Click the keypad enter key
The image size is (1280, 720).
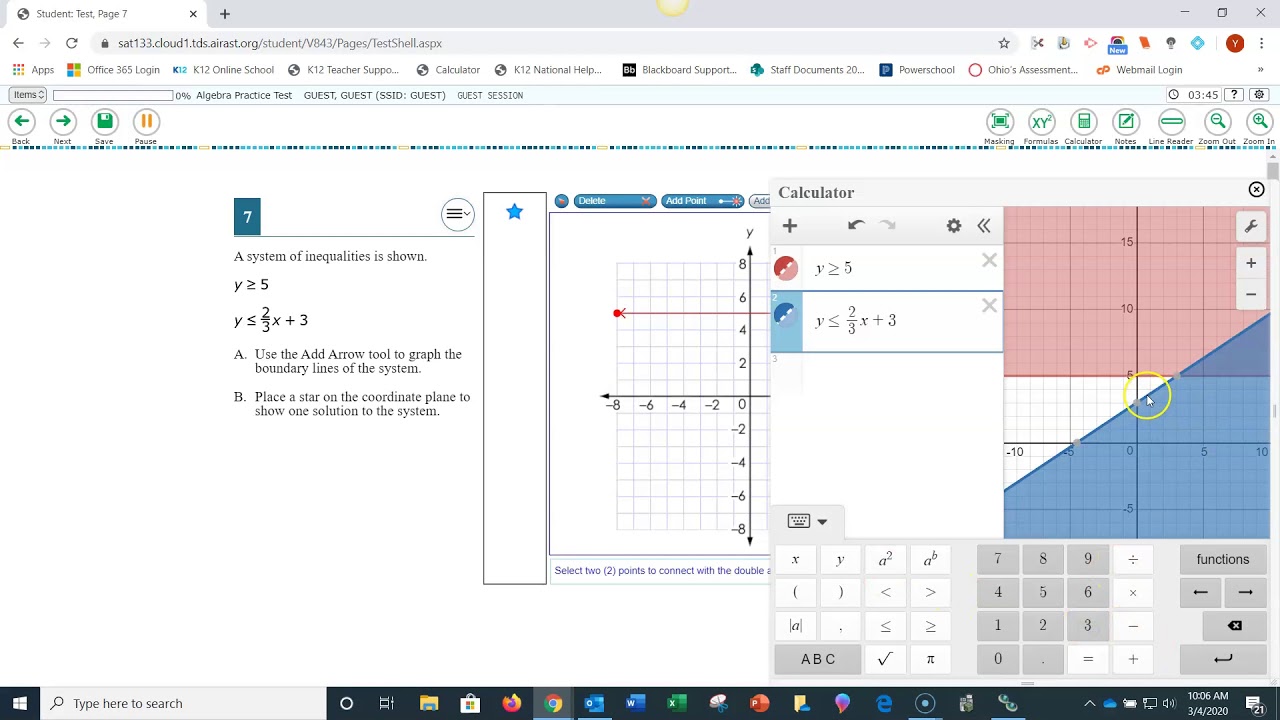click(1223, 659)
